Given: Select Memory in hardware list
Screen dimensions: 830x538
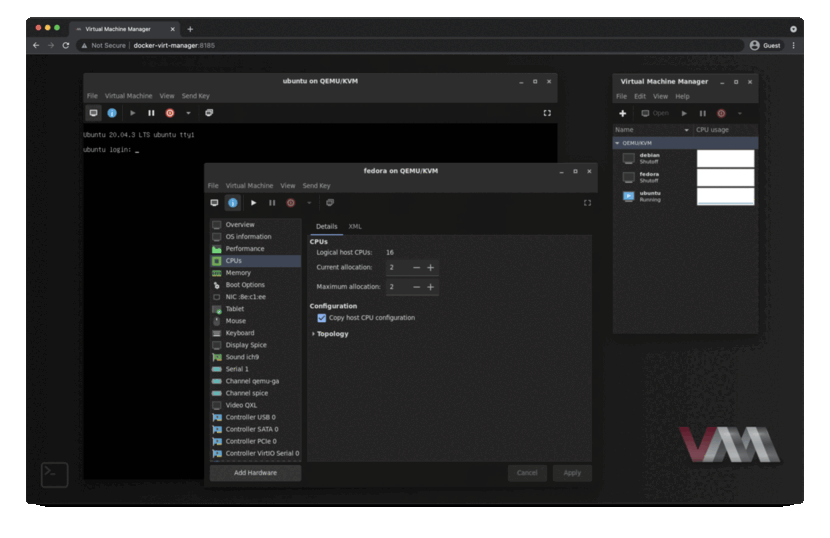Looking at the screenshot, I should [x=256, y=273].
